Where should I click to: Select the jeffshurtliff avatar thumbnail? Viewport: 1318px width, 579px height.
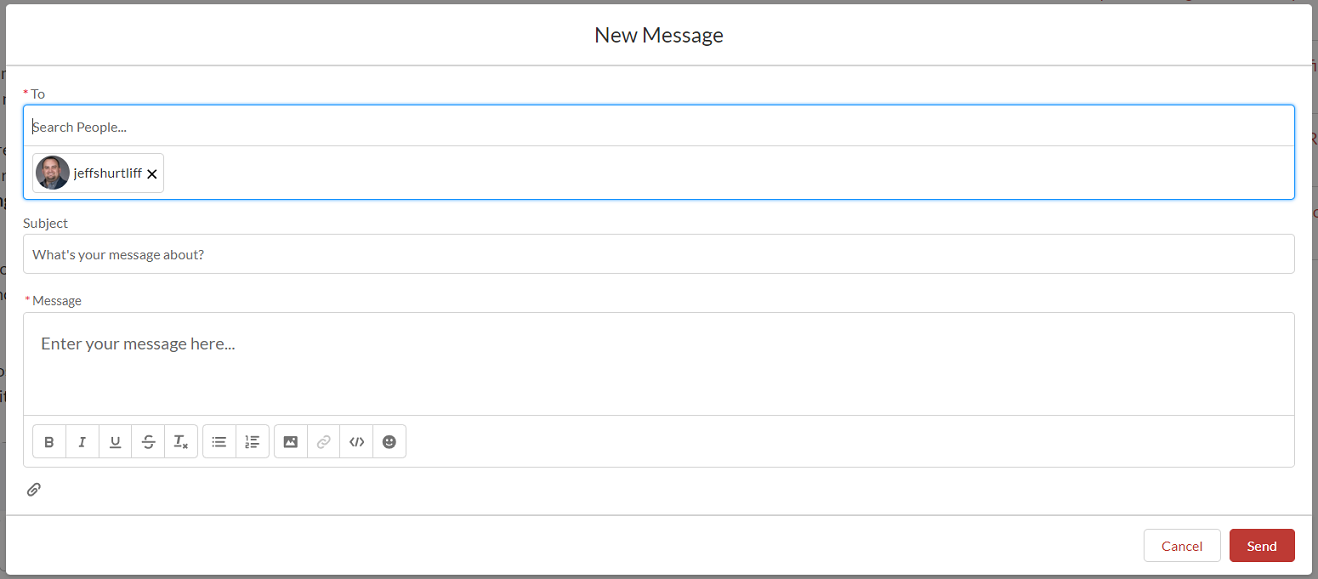coord(51,172)
